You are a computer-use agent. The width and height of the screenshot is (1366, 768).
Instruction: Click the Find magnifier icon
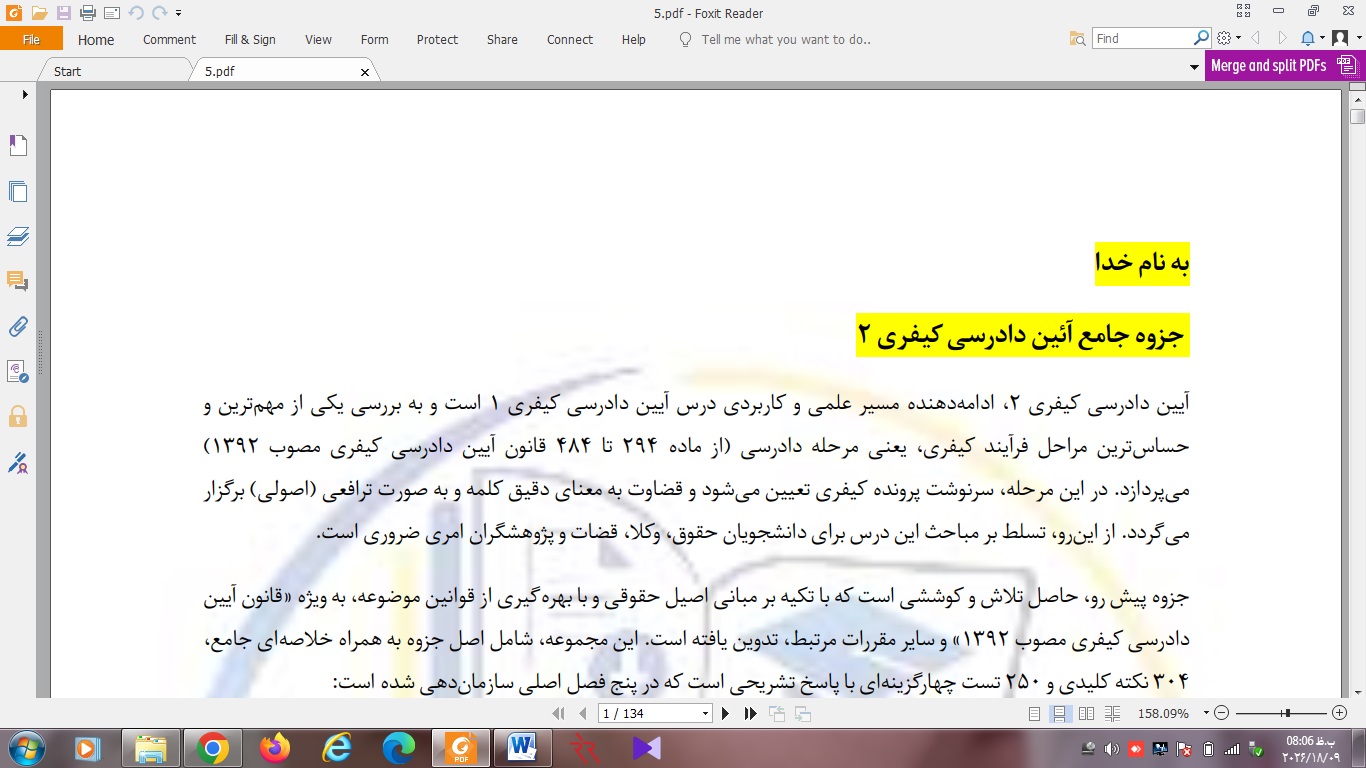pyautogui.click(x=1202, y=38)
